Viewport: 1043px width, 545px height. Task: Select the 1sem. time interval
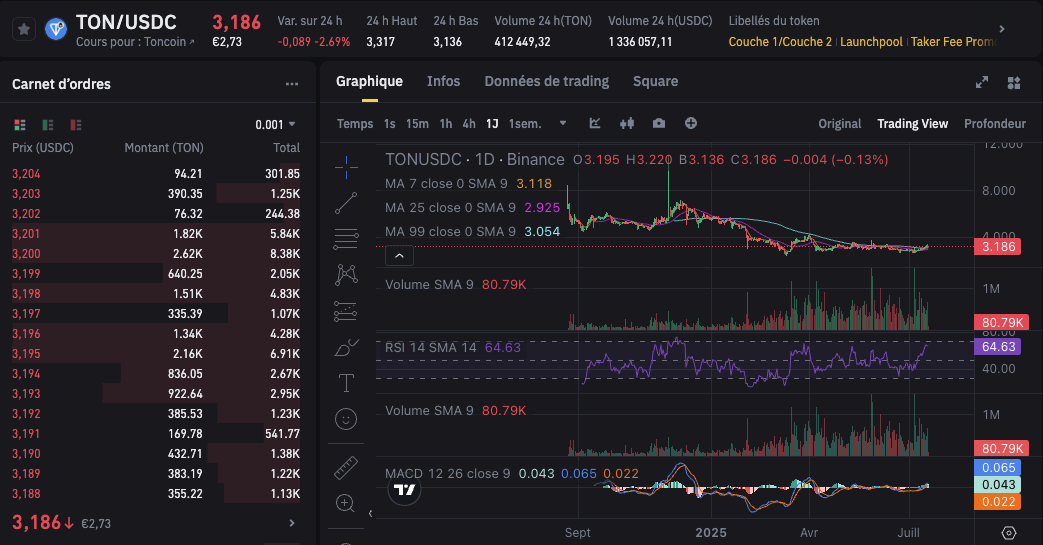pos(525,124)
